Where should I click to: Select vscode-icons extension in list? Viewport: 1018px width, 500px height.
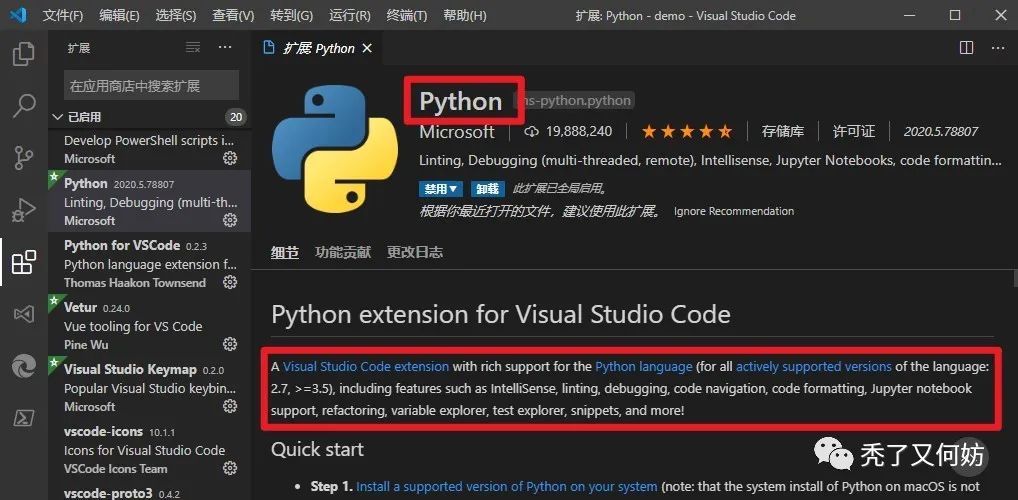point(149,449)
